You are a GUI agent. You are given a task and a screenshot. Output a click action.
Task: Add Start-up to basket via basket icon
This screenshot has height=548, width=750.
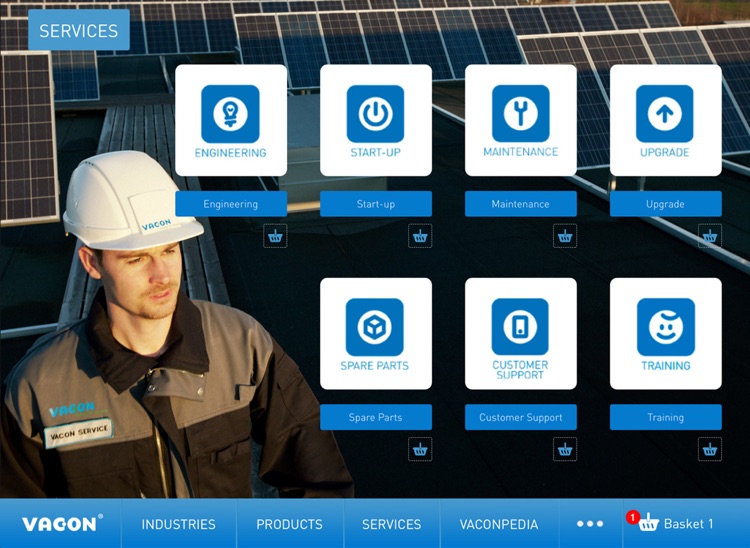pyautogui.click(x=420, y=236)
